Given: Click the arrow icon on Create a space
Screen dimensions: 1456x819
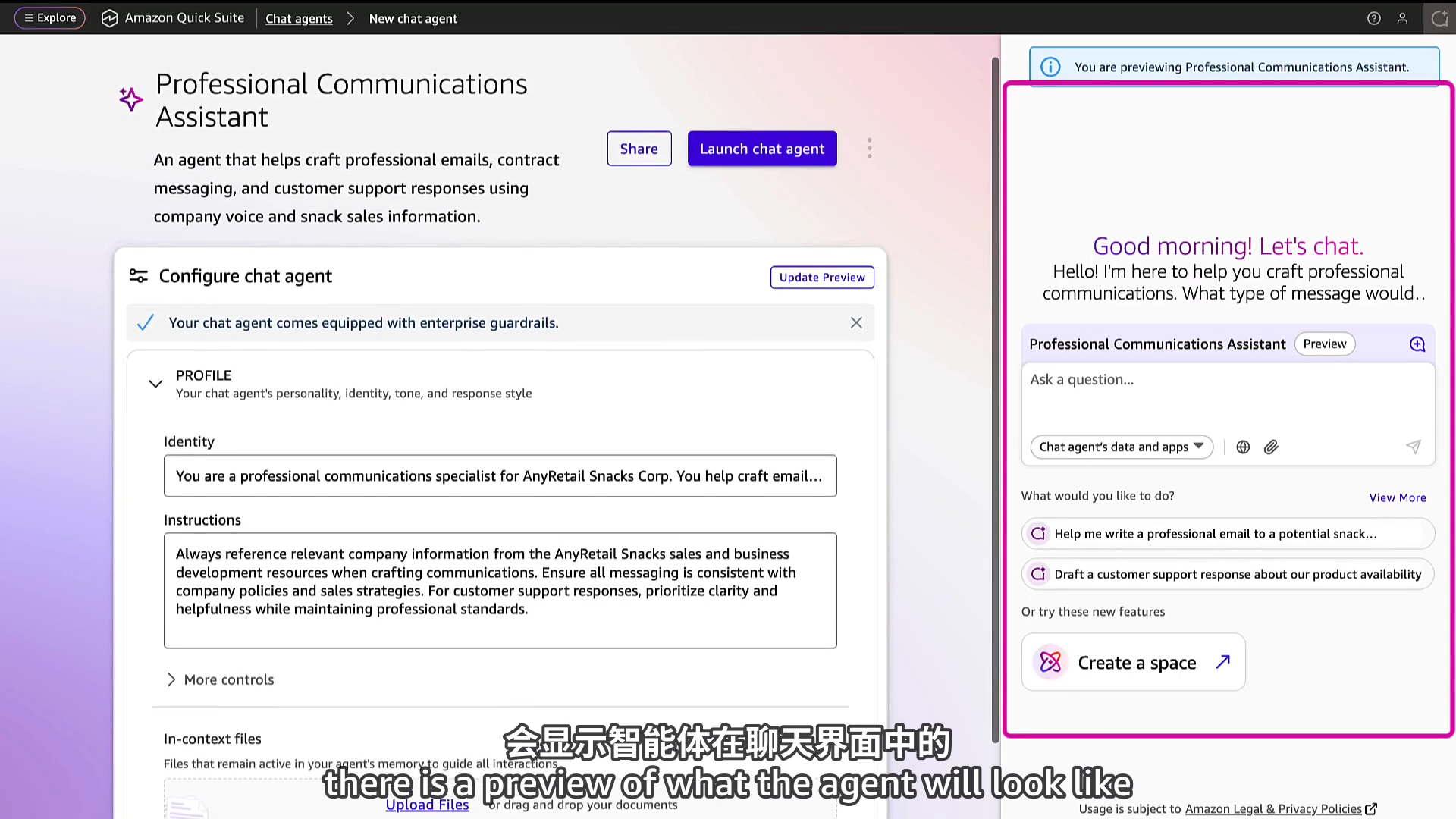Looking at the screenshot, I should (1222, 662).
